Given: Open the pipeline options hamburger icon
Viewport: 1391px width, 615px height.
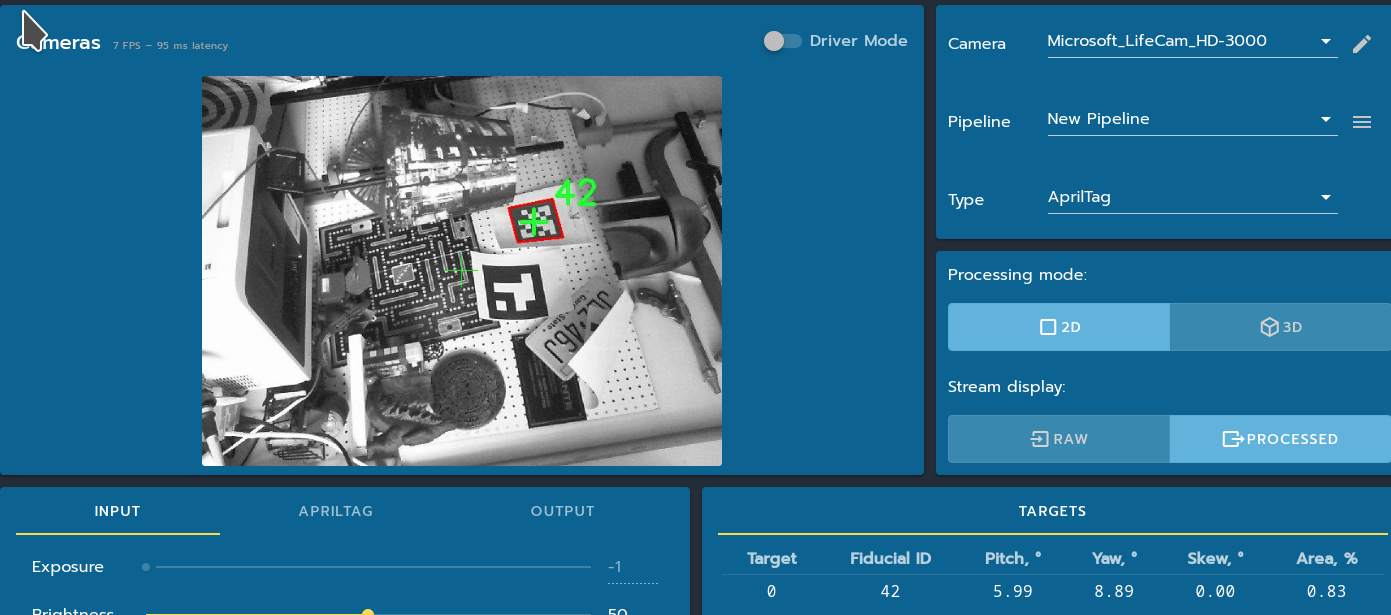Looking at the screenshot, I should pos(1362,121).
